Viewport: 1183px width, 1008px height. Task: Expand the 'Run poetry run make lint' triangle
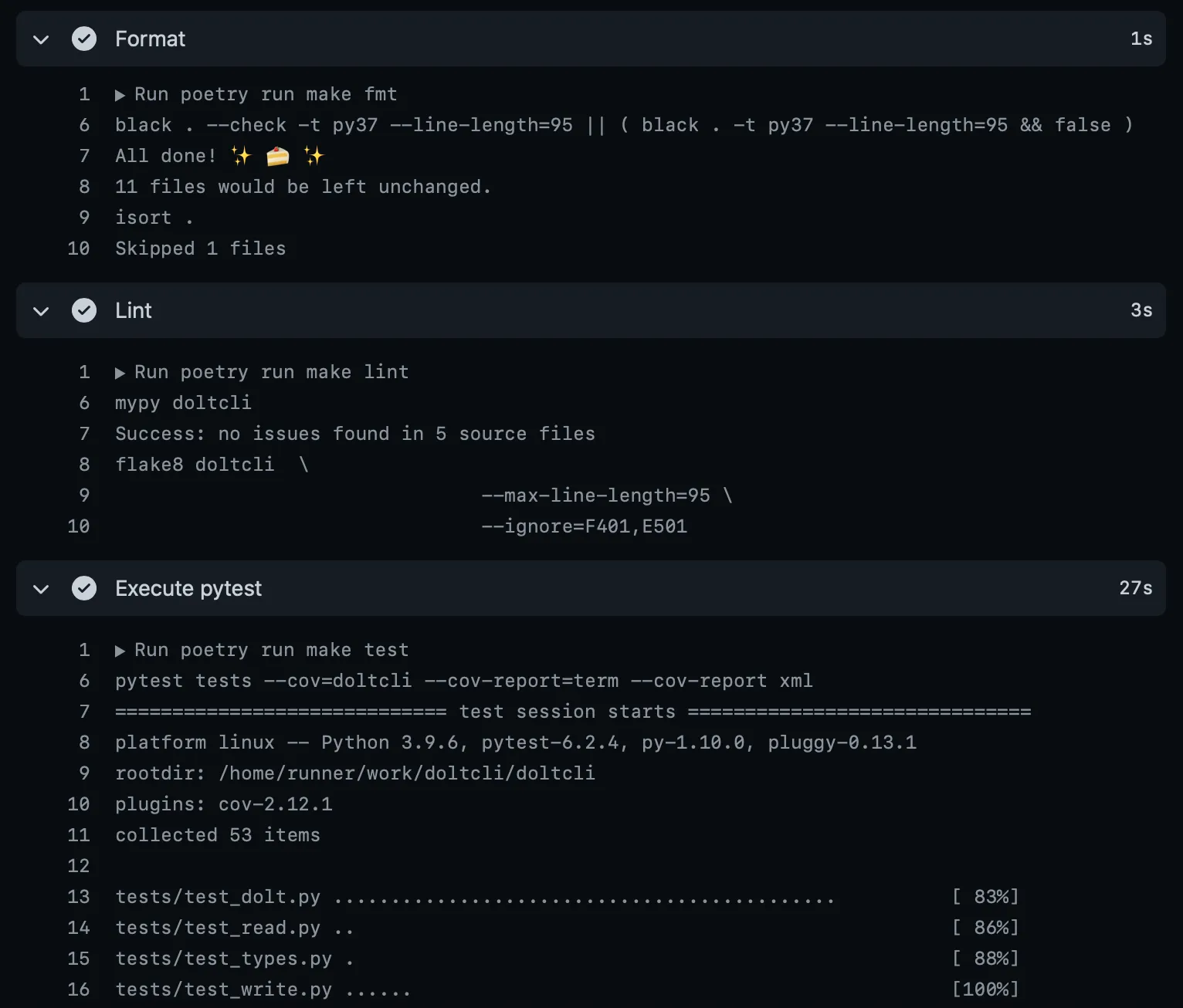(x=120, y=373)
